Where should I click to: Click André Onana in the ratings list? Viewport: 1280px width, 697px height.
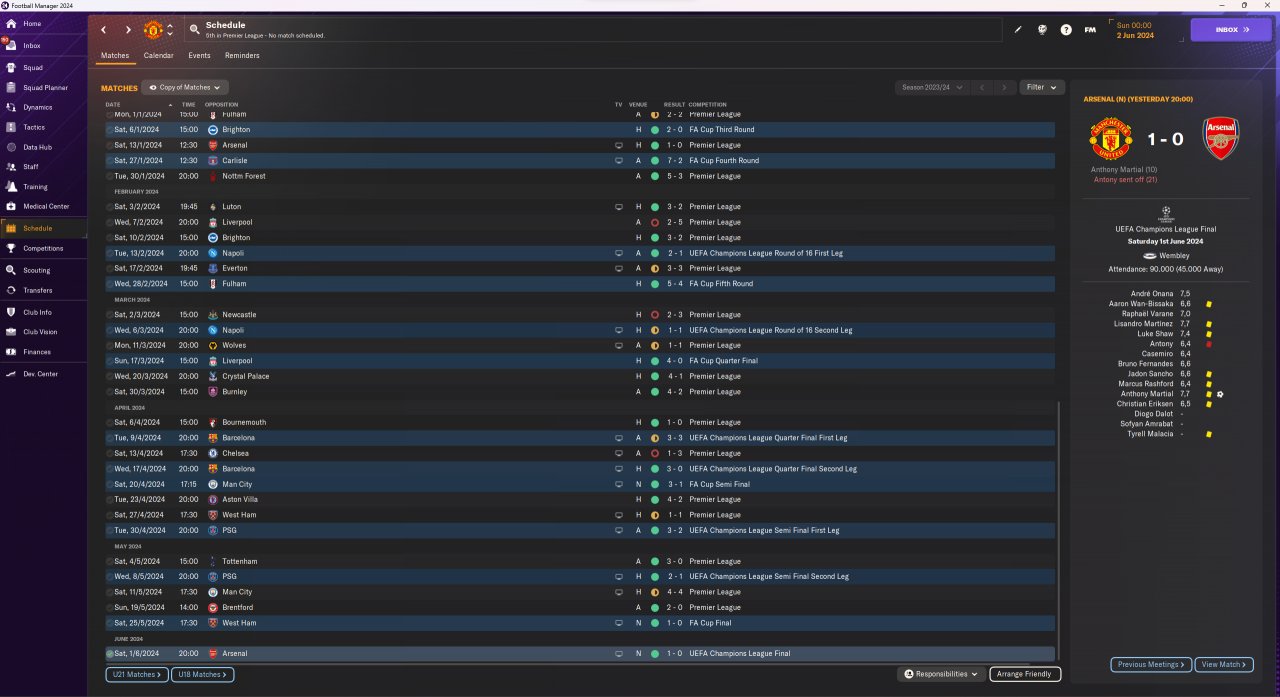pyautogui.click(x=1153, y=294)
